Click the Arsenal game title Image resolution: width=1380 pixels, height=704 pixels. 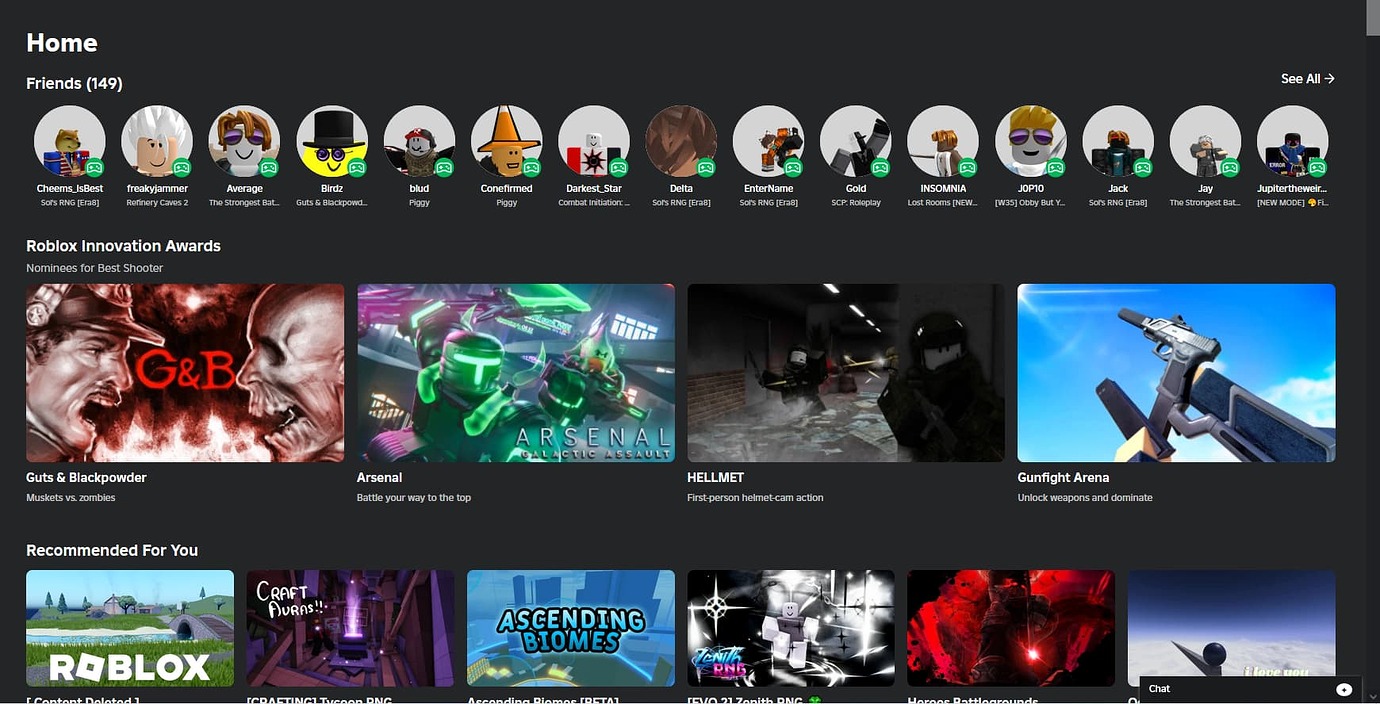[x=380, y=478]
